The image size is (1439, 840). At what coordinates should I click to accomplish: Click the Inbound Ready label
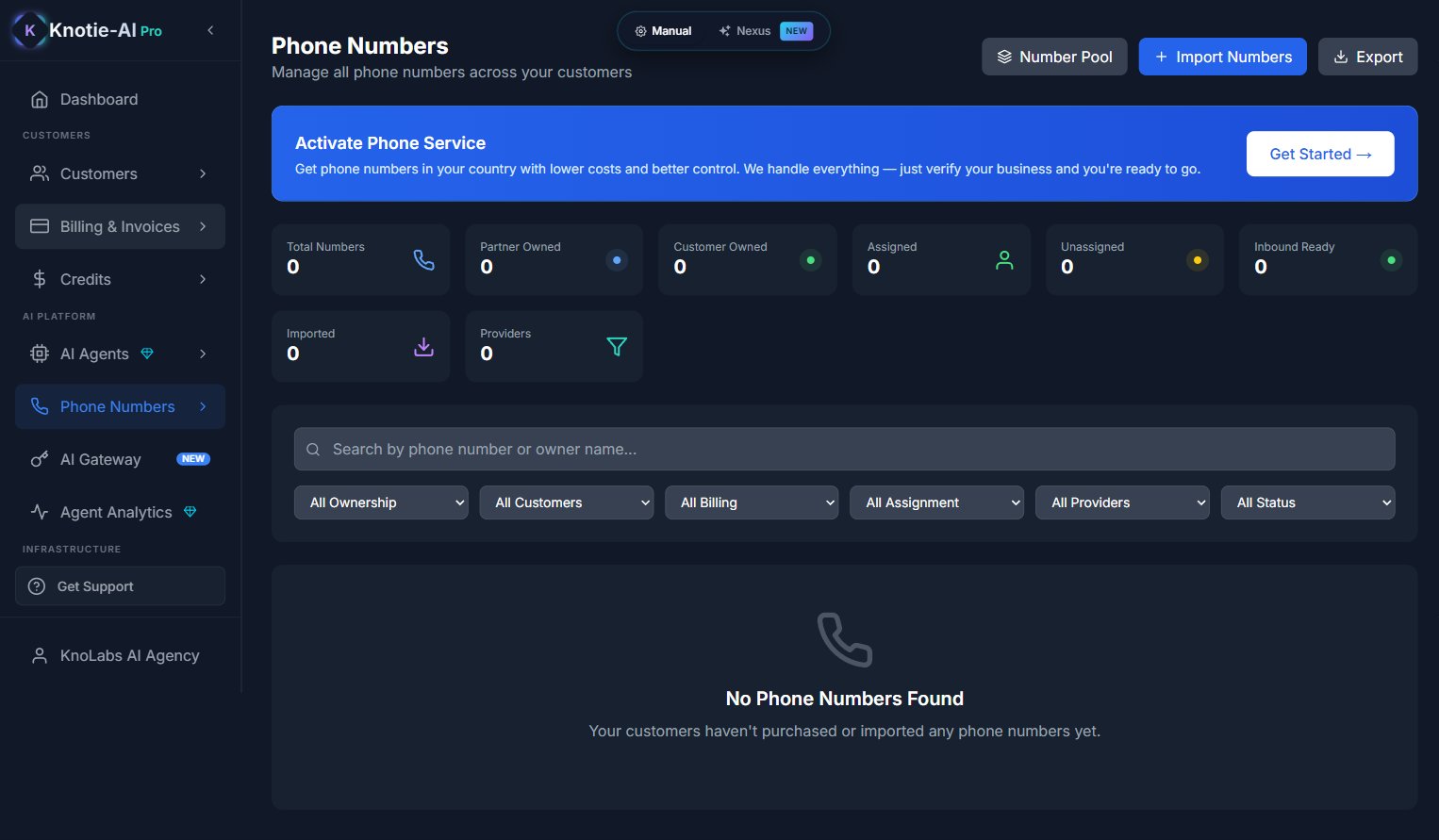1295,247
